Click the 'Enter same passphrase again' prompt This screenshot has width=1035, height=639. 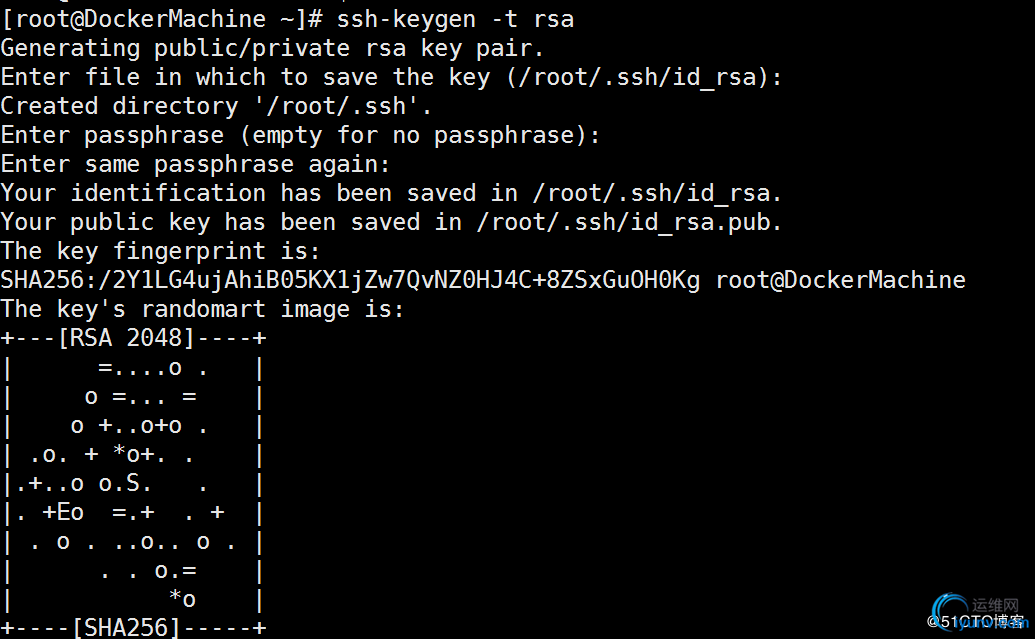(195, 164)
